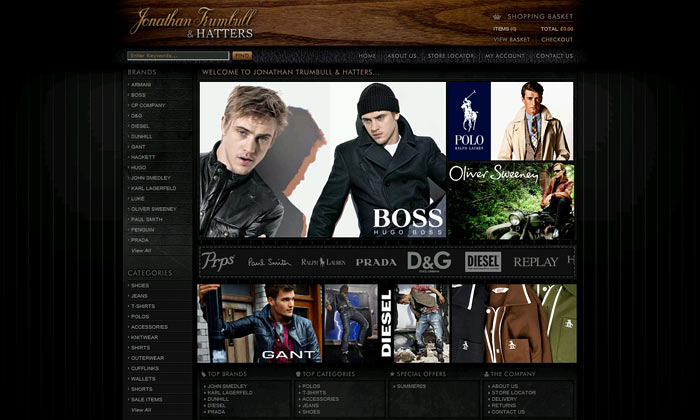Image resolution: width=700 pixels, height=420 pixels.
Task: Open the Penguin jackets promotional image
Action: (x=514, y=324)
